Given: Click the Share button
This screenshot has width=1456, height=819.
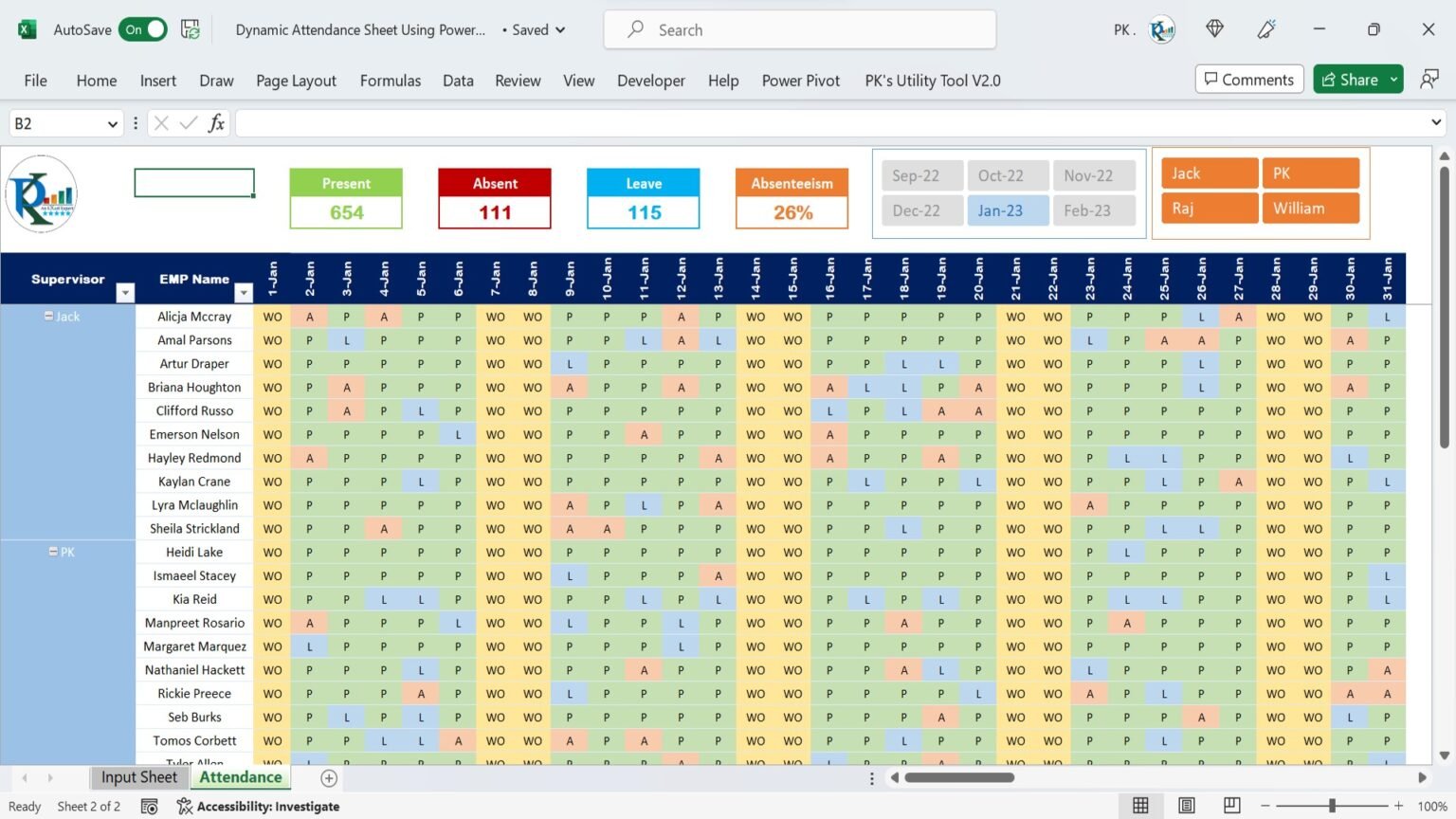Looking at the screenshot, I should [x=1349, y=80].
